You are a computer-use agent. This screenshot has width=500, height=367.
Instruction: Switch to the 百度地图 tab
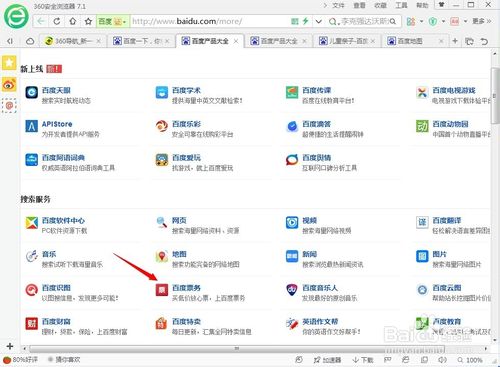[x=415, y=41]
